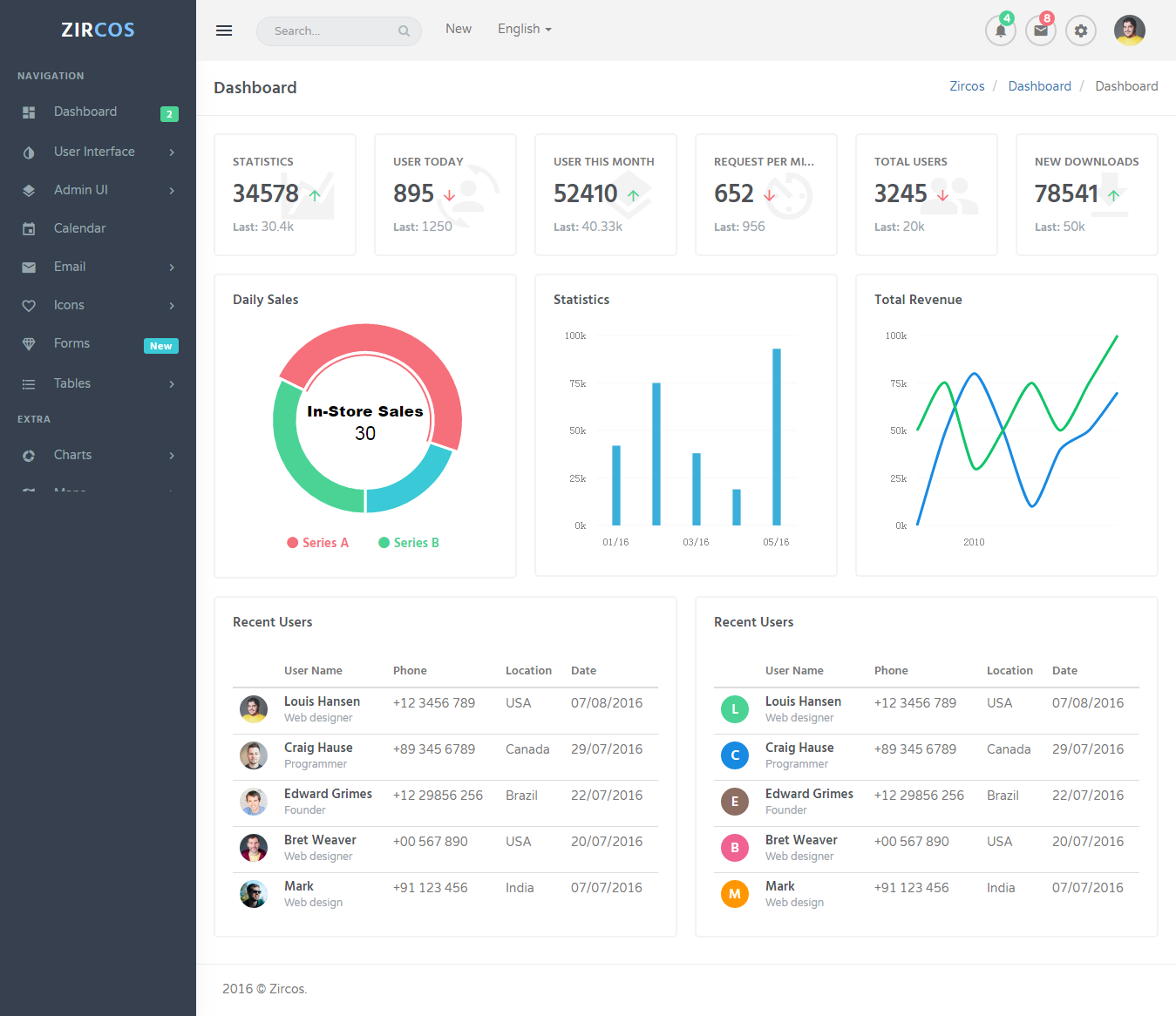1176x1016 pixels.
Task: Expand the Admin UI submenu chevron
Action: click(x=172, y=191)
